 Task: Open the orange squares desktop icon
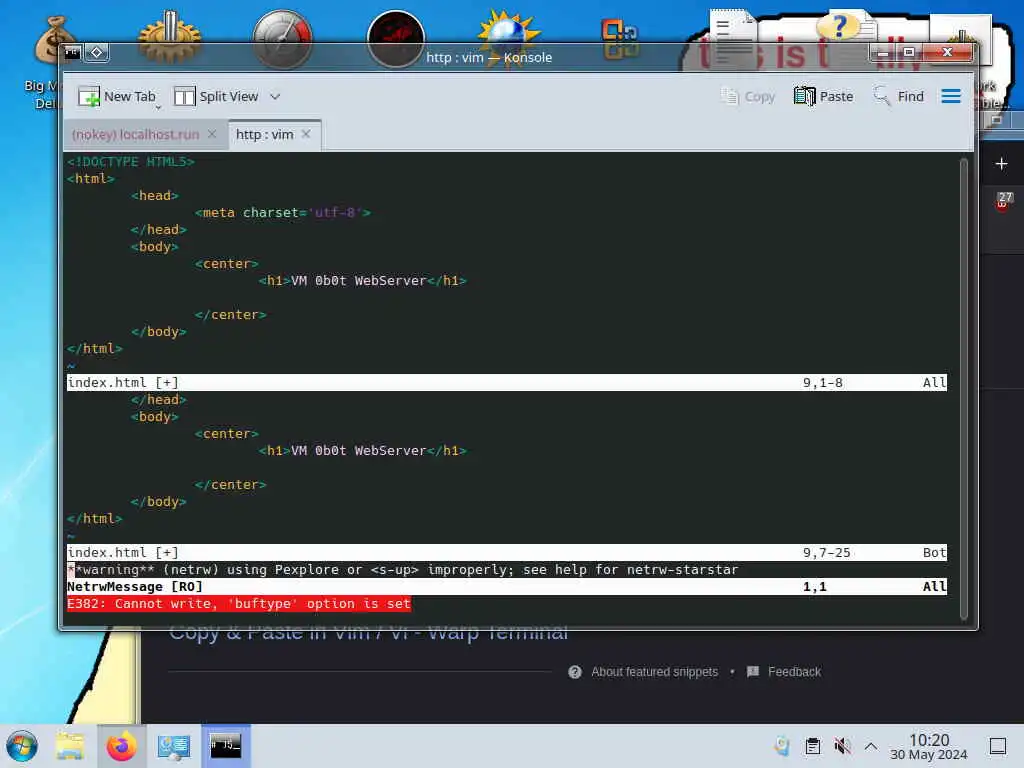[x=620, y=38]
